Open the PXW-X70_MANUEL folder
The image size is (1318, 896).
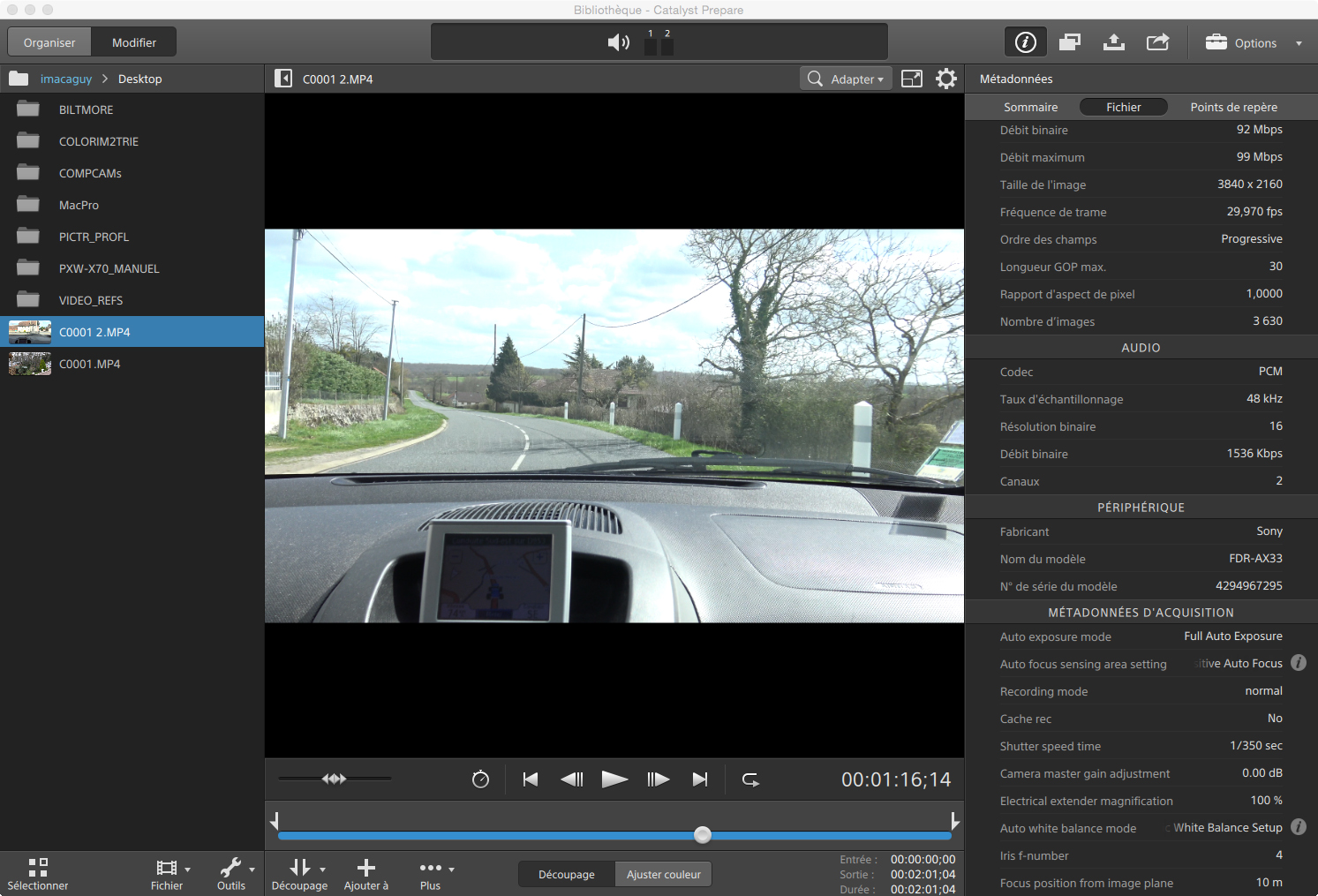click(132, 268)
